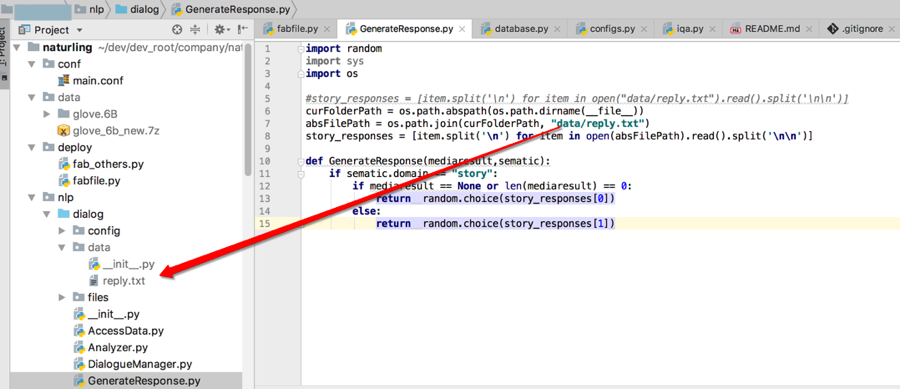Image resolution: width=900 pixels, height=389 pixels.
Task: Click the collapse all icon in Project panel
Action: (x=195, y=30)
